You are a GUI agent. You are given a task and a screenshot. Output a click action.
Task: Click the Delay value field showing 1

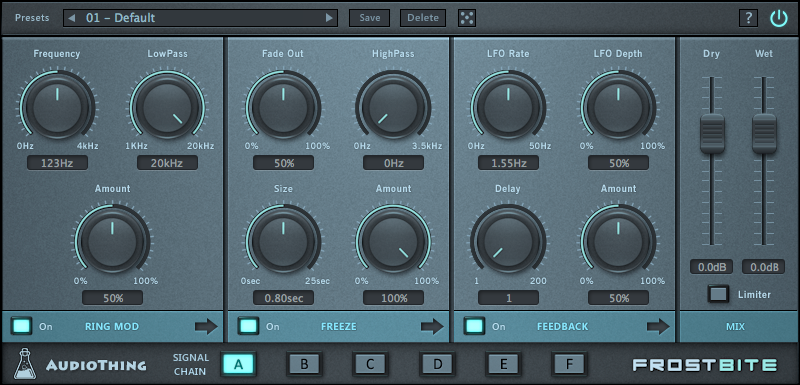(509, 298)
